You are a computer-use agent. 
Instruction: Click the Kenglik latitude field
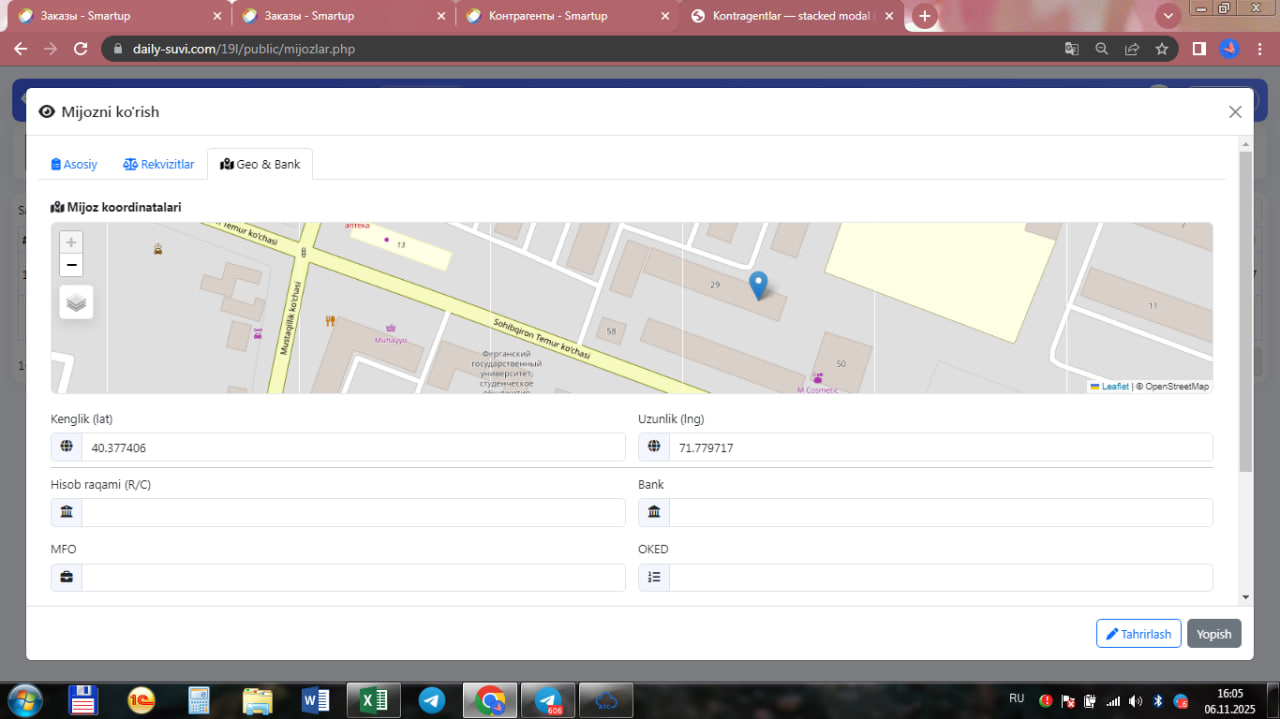coord(352,448)
